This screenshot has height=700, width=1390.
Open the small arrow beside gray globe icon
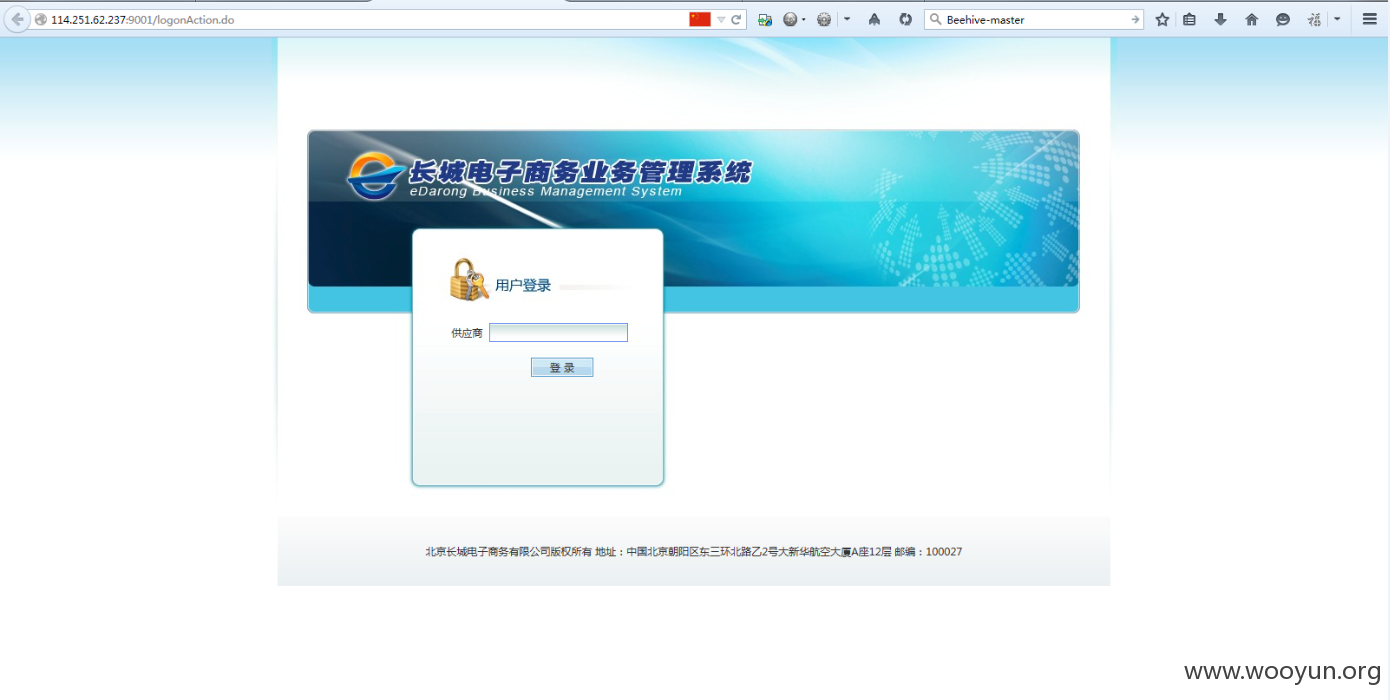803,20
